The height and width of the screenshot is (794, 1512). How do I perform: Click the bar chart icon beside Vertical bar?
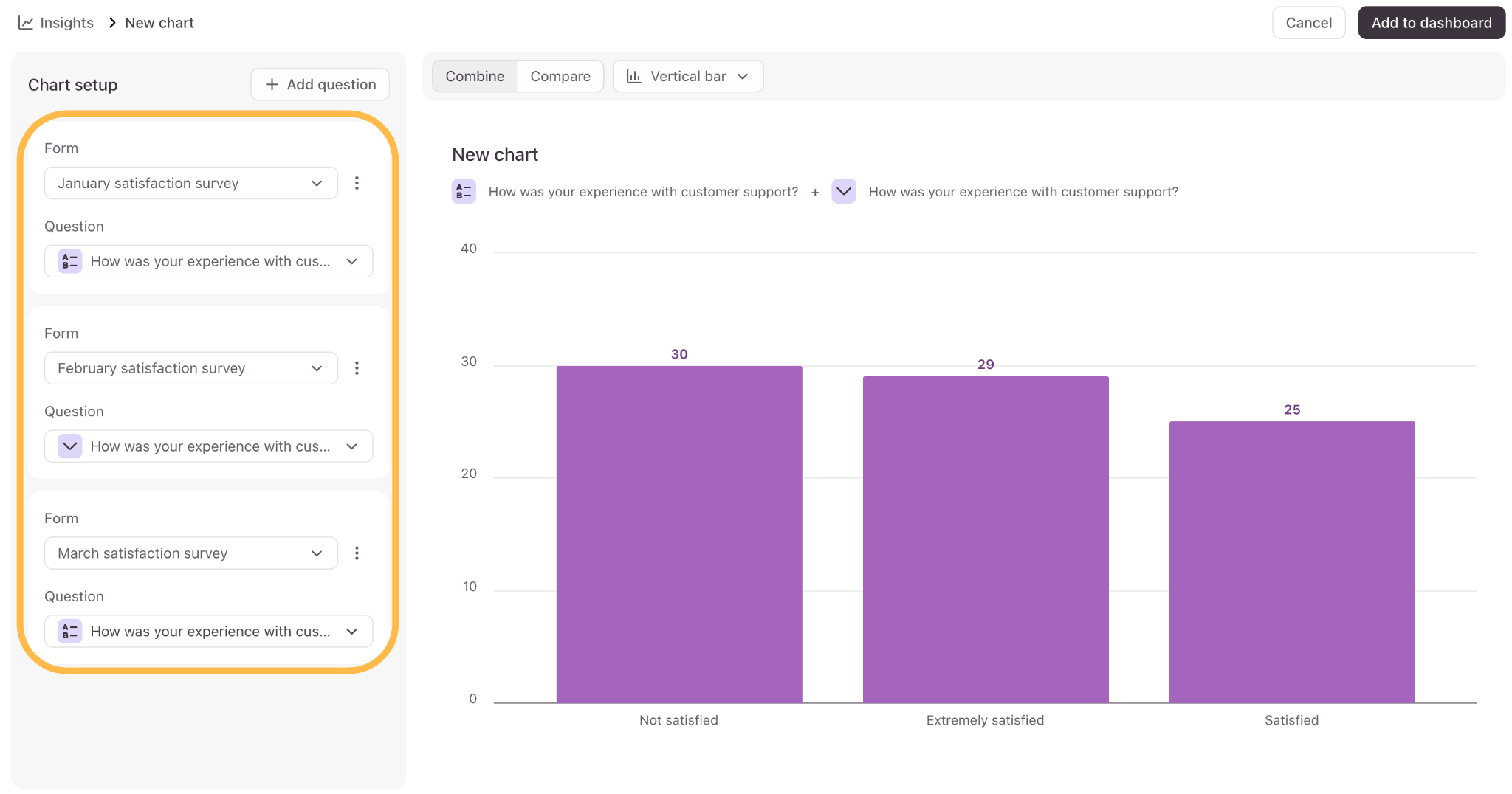(x=633, y=76)
